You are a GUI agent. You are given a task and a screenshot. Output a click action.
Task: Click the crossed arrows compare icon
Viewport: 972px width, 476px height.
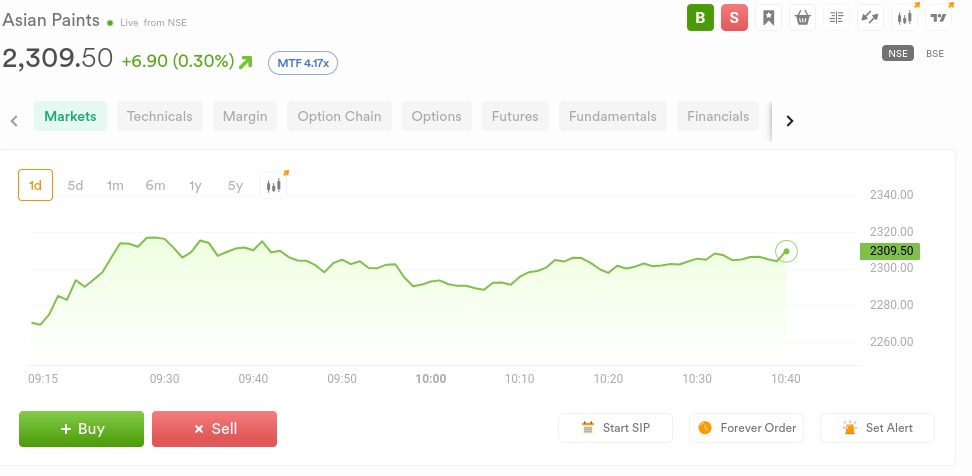(x=870, y=17)
